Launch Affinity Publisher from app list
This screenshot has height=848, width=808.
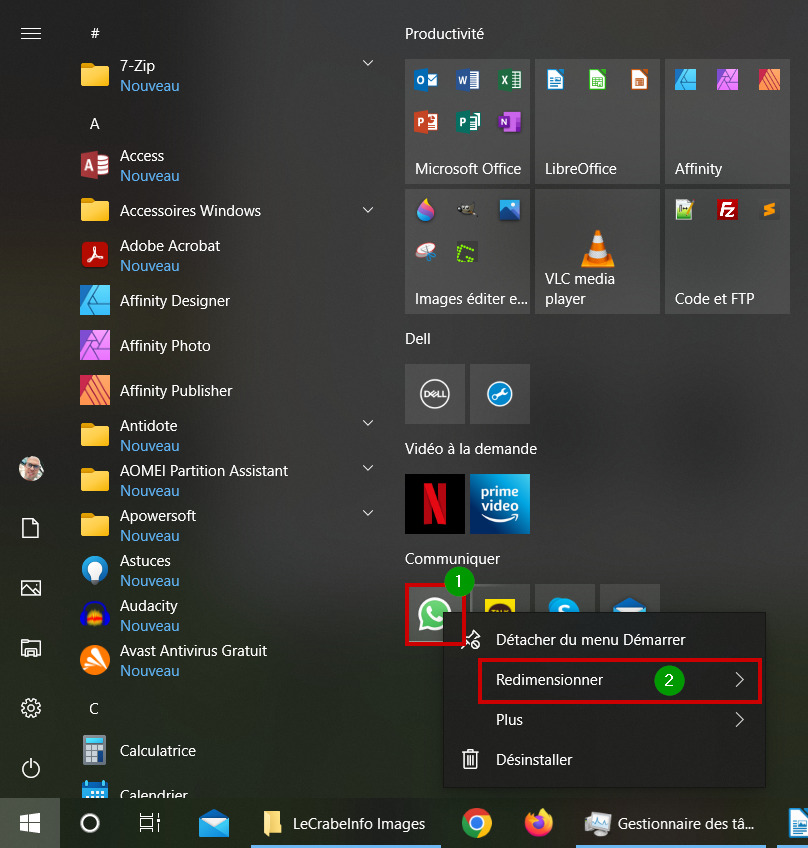(227, 390)
